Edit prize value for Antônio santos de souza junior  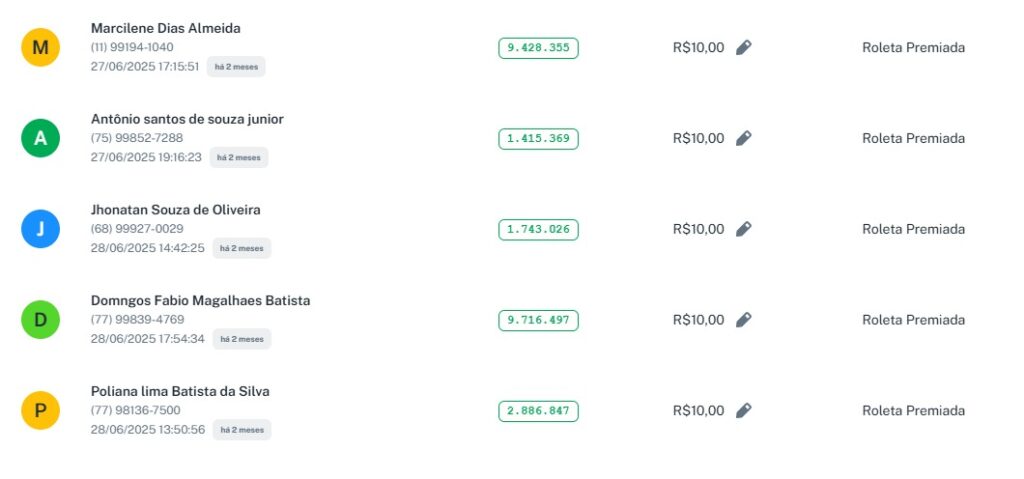point(743,138)
